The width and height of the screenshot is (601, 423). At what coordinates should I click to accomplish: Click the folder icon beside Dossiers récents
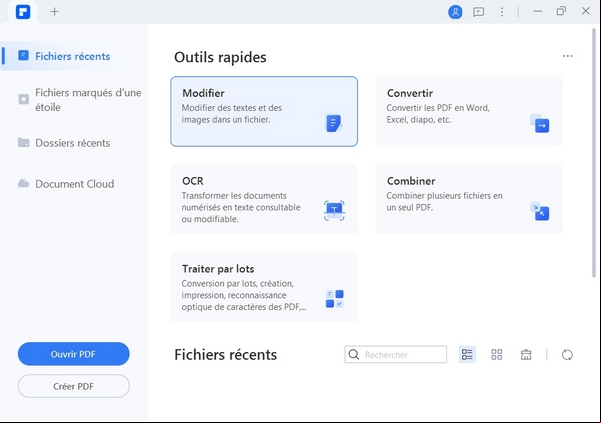[x=23, y=143]
